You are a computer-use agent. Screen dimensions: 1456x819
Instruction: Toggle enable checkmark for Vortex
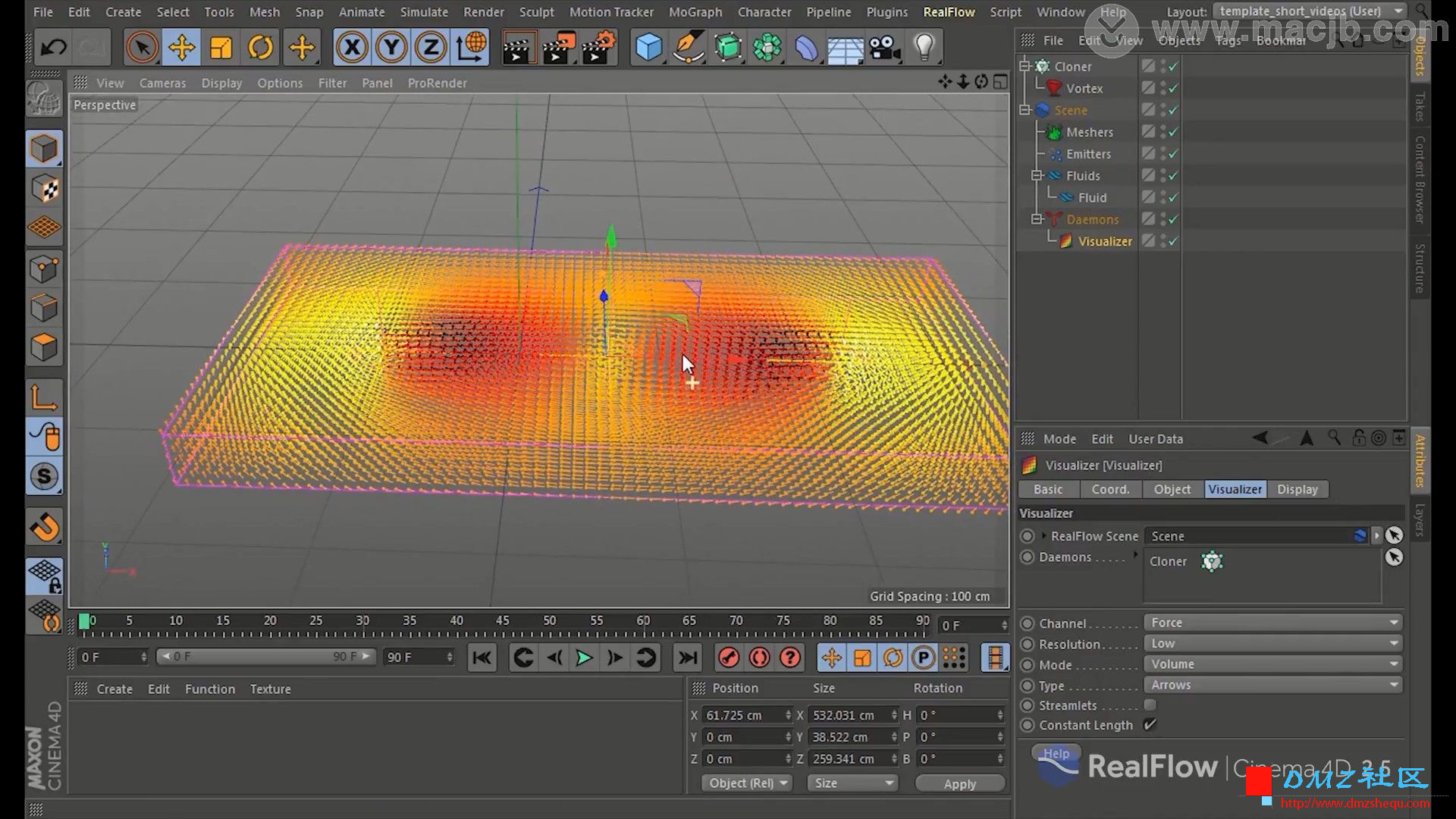point(1173,89)
